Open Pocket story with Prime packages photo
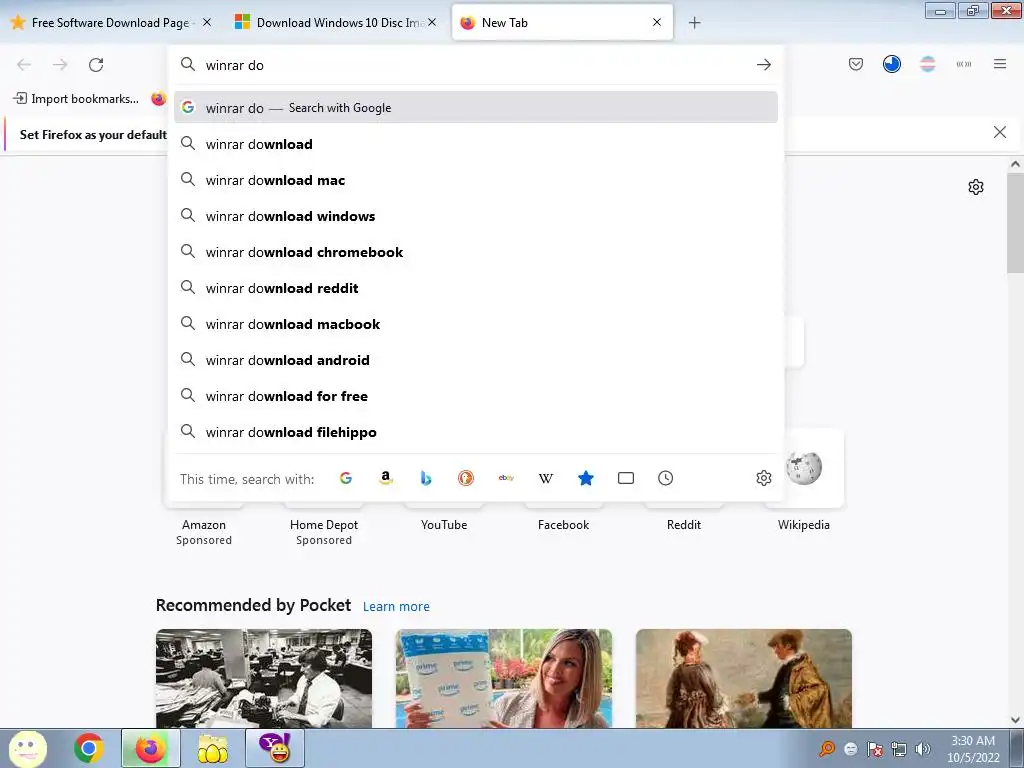 point(504,678)
